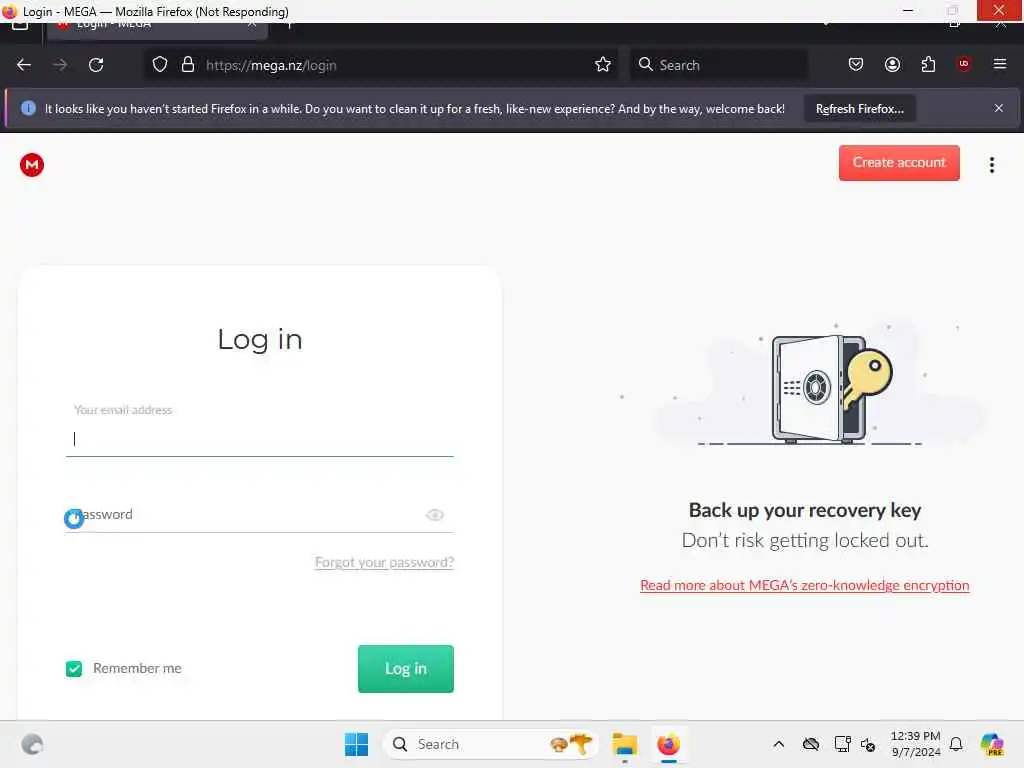The width and height of the screenshot is (1024, 768).
Task: Click the safe and key illustration
Action: pos(832,389)
